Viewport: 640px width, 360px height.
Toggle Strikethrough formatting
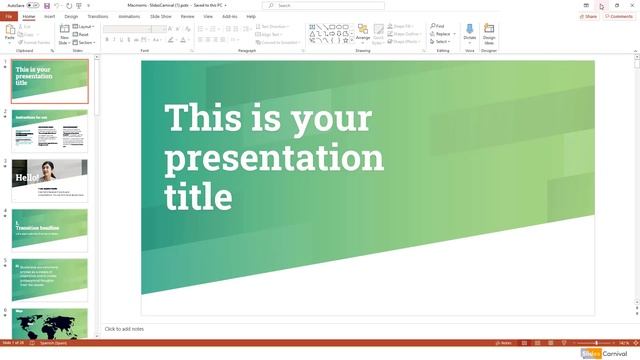tap(136, 40)
